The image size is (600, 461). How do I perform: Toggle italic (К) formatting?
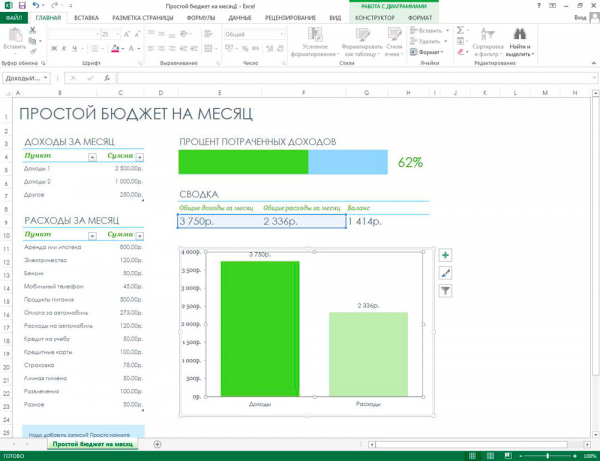(64, 49)
